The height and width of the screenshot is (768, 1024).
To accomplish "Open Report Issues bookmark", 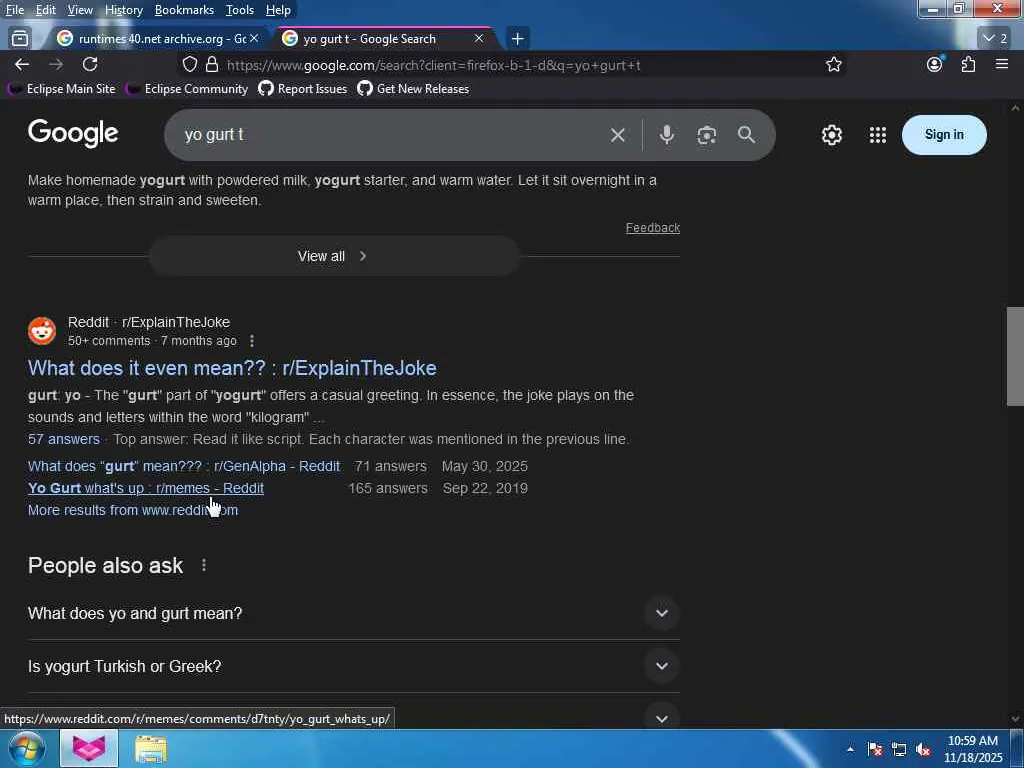I will pyautogui.click(x=303, y=89).
